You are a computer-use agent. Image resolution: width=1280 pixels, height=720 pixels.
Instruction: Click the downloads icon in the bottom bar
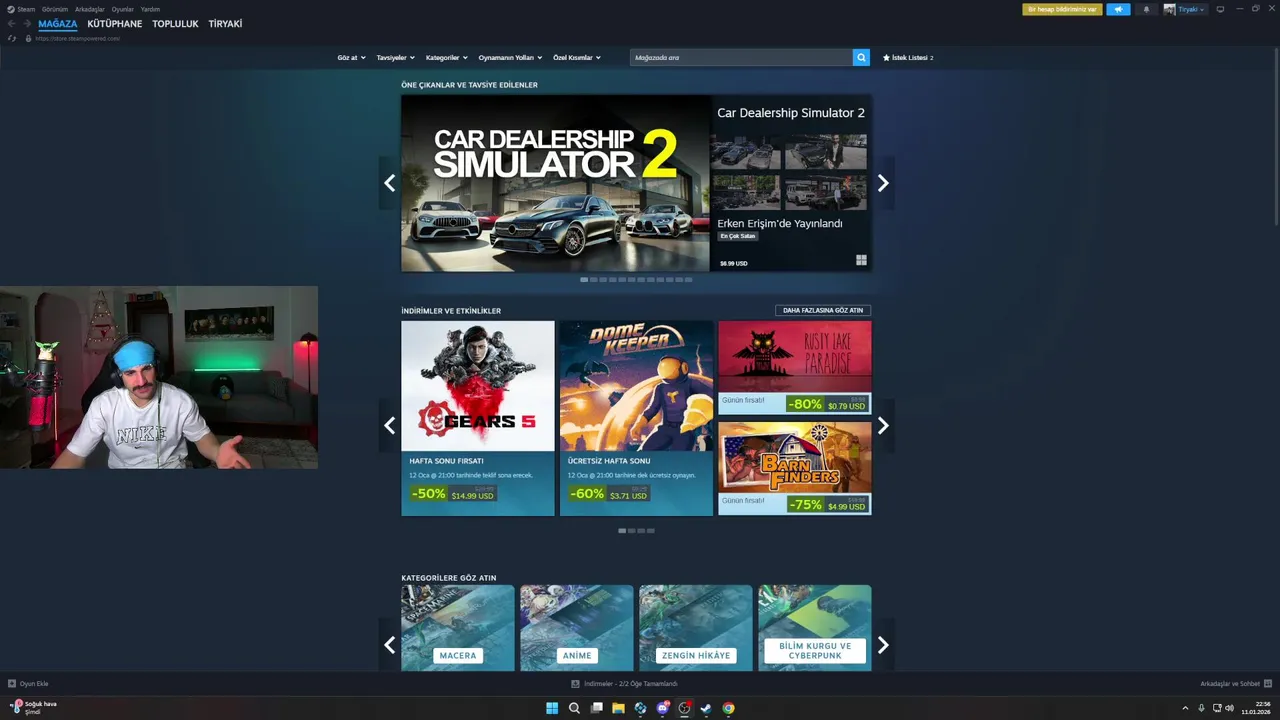coord(575,684)
